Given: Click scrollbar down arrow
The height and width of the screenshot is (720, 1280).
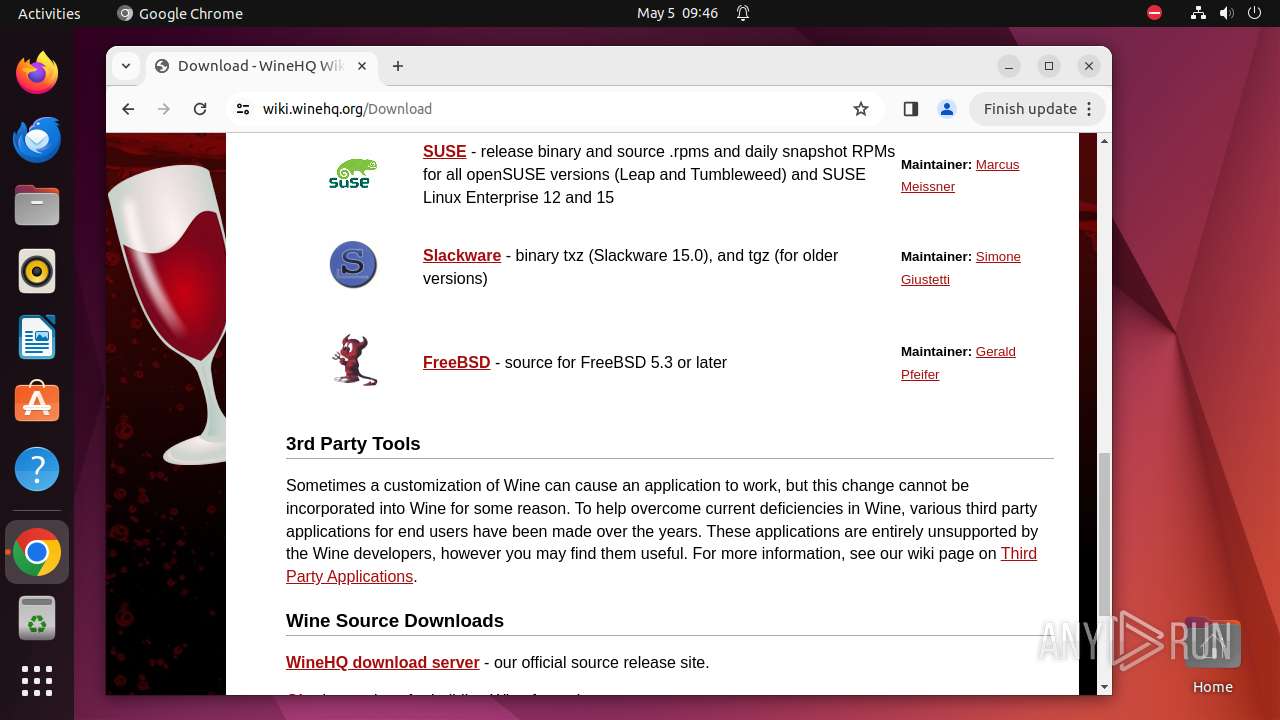Looking at the screenshot, I should pos(1104,687).
